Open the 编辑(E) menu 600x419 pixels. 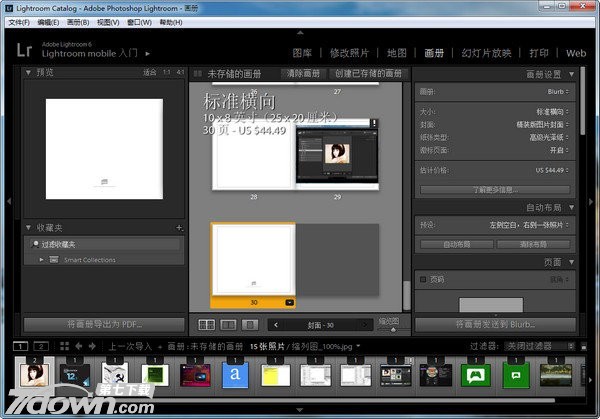(x=47, y=21)
